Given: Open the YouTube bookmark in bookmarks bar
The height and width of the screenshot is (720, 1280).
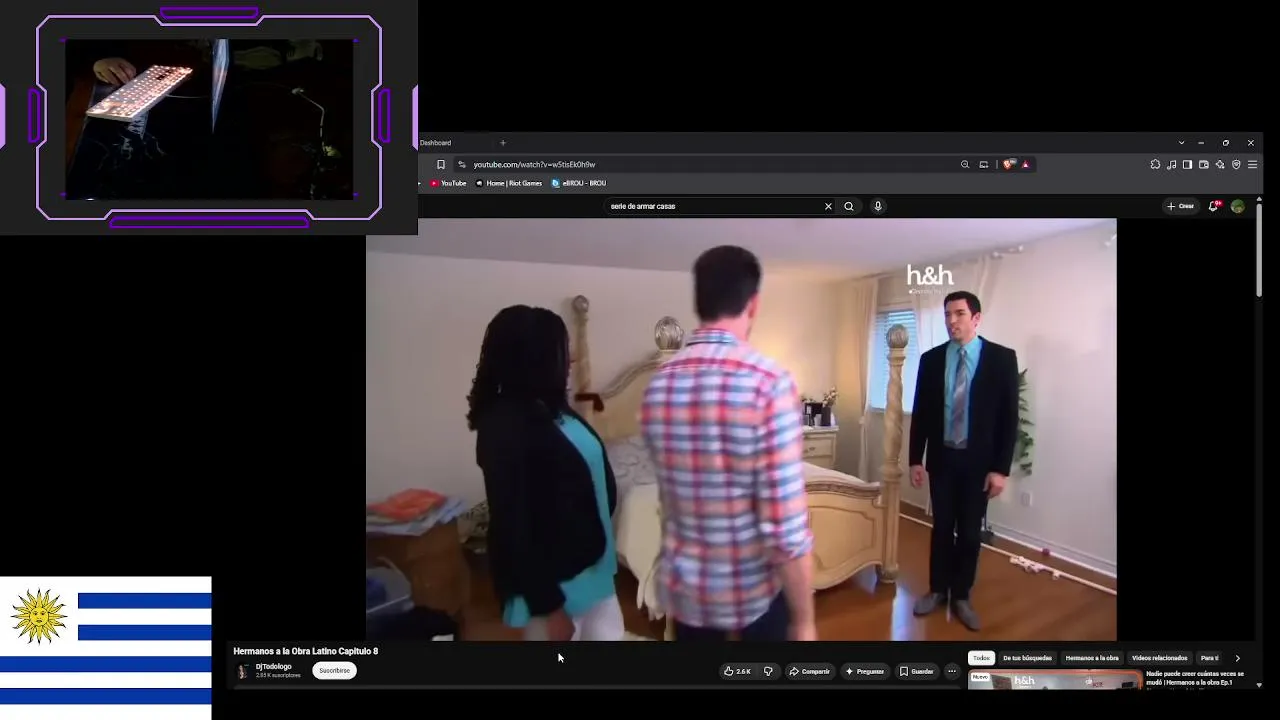Looking at the screenshot, I should point(448,184).
